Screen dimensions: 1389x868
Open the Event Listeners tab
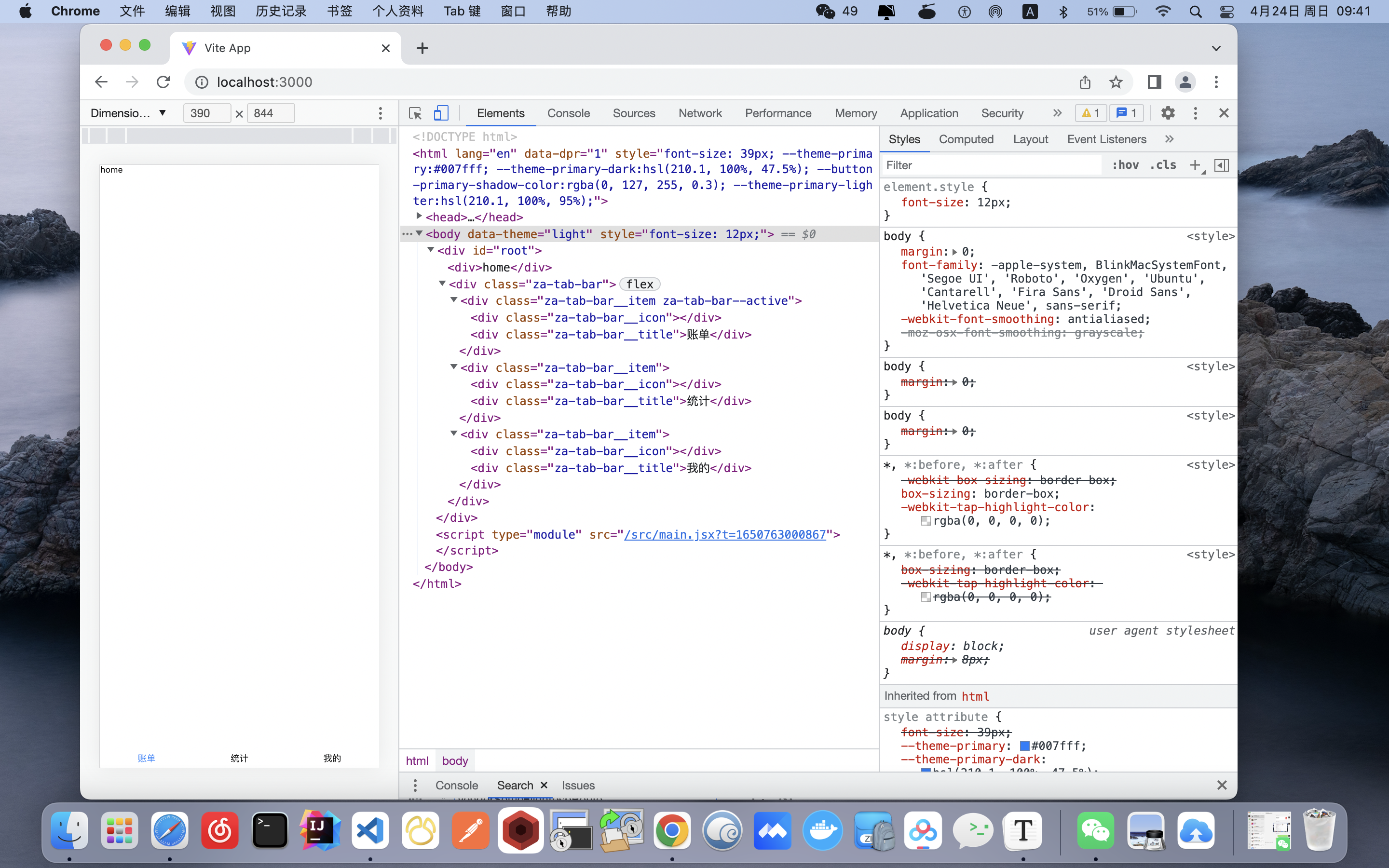(1106, 139)
